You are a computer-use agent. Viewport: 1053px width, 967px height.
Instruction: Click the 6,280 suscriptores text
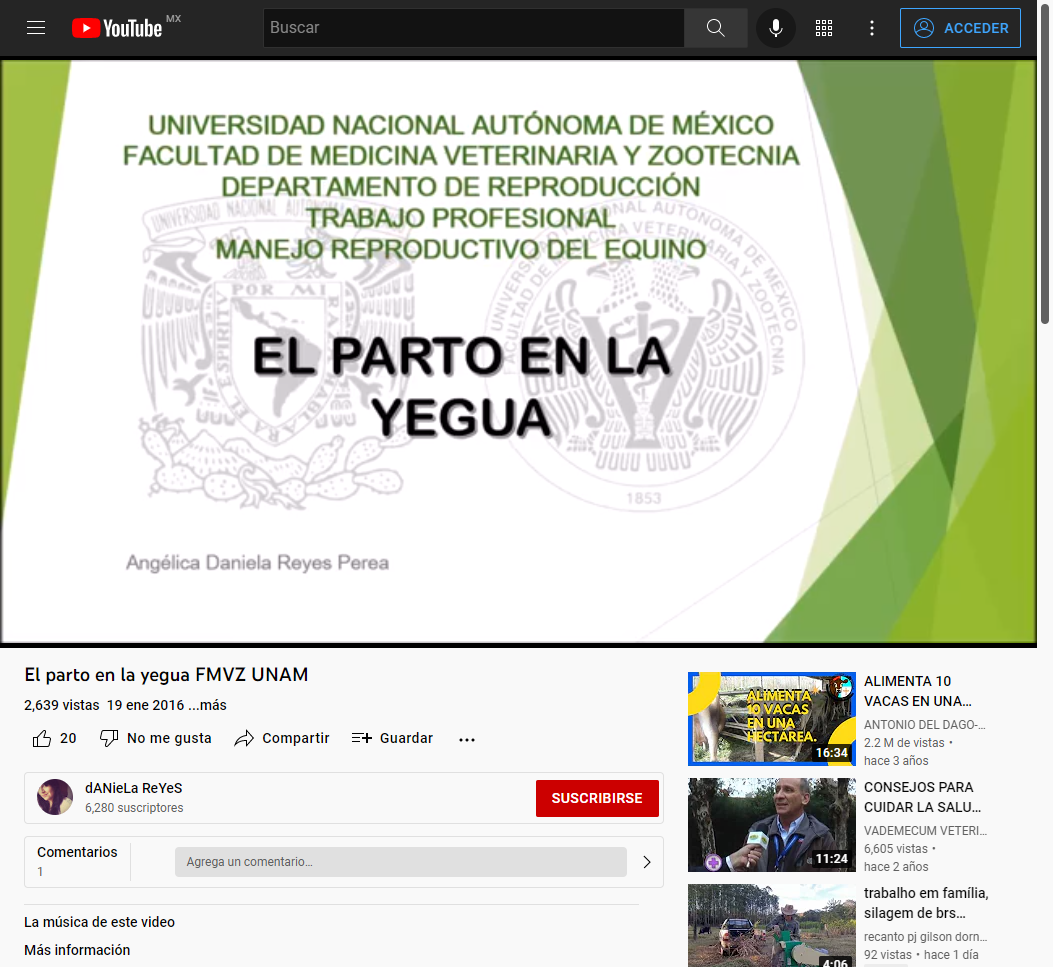134,808
